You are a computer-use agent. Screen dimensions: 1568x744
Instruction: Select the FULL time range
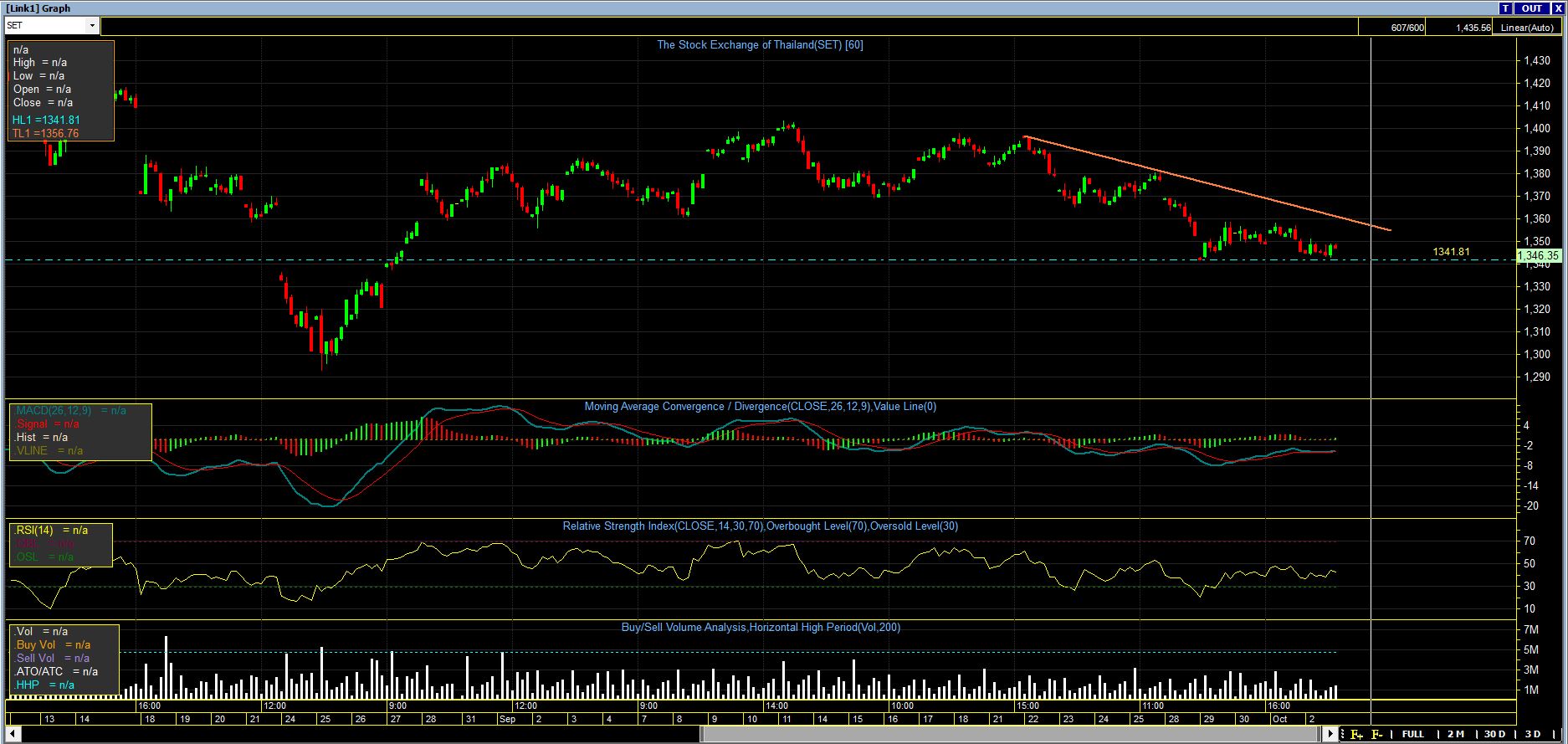click(1412, 734)
